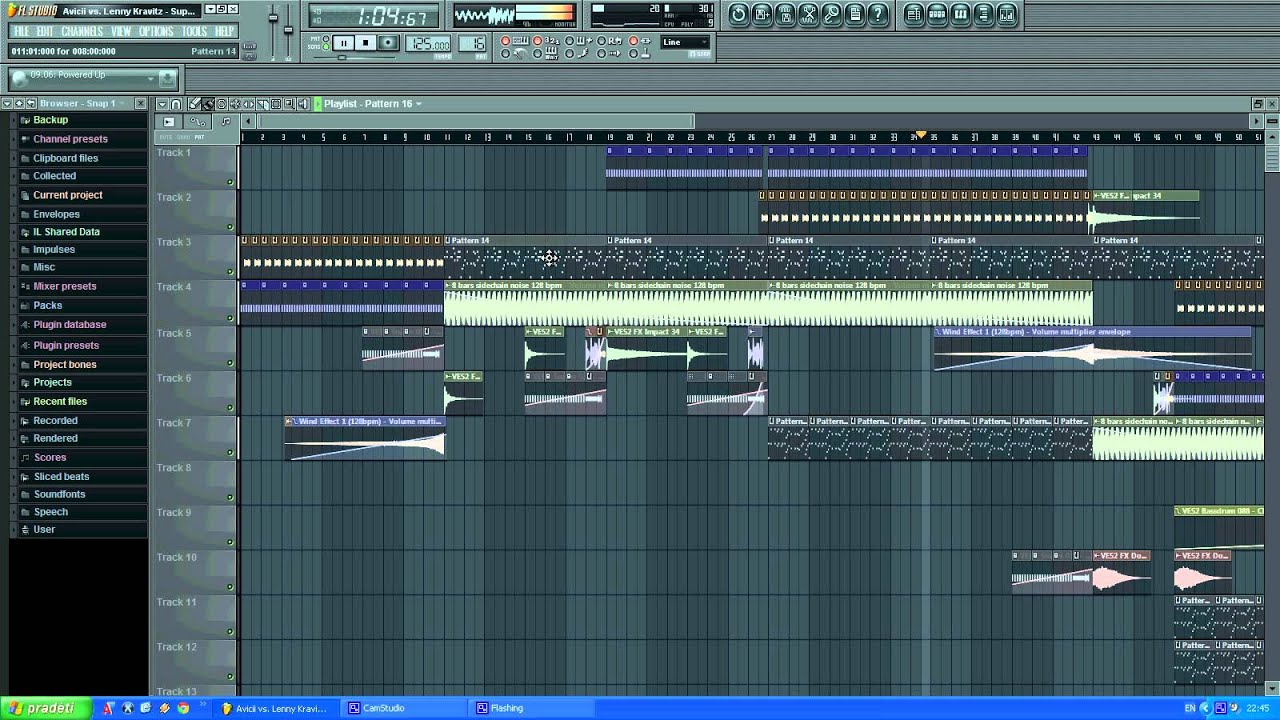Open the FILE menu
Viewport: 1280px width, 720px height.
(21, 31)
